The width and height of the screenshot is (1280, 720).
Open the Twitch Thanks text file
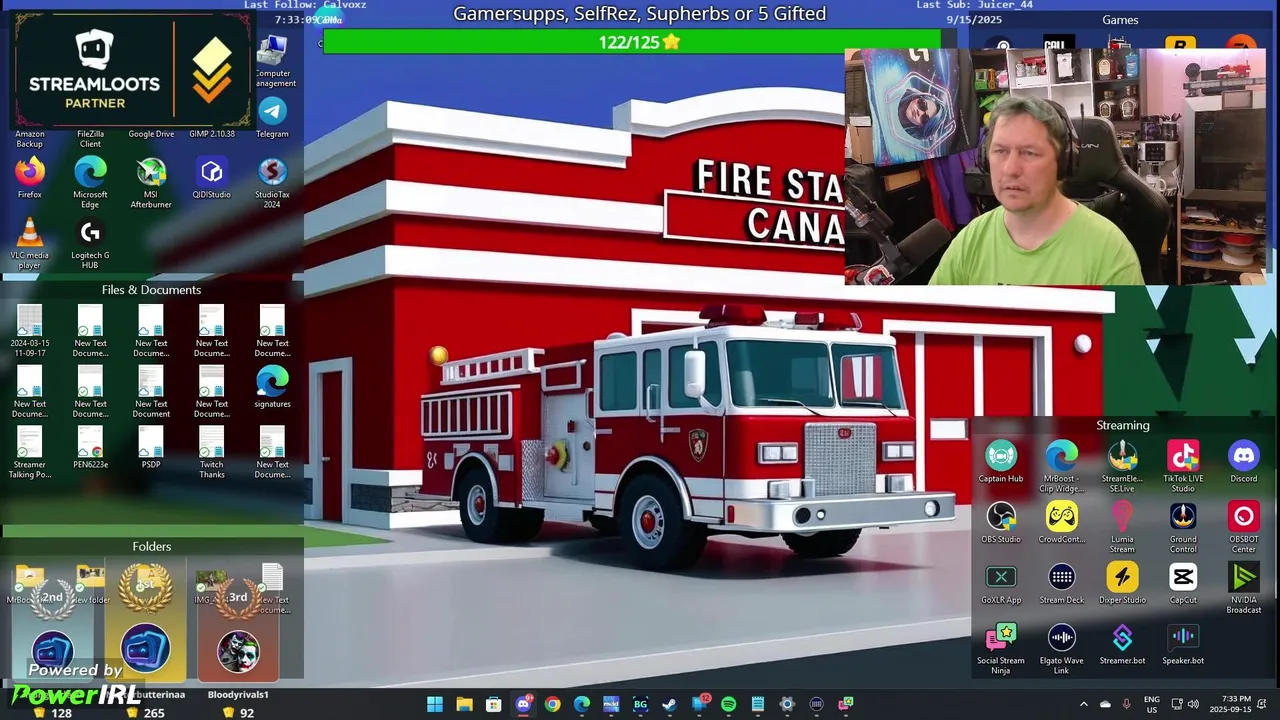click(x=211, y=452)
